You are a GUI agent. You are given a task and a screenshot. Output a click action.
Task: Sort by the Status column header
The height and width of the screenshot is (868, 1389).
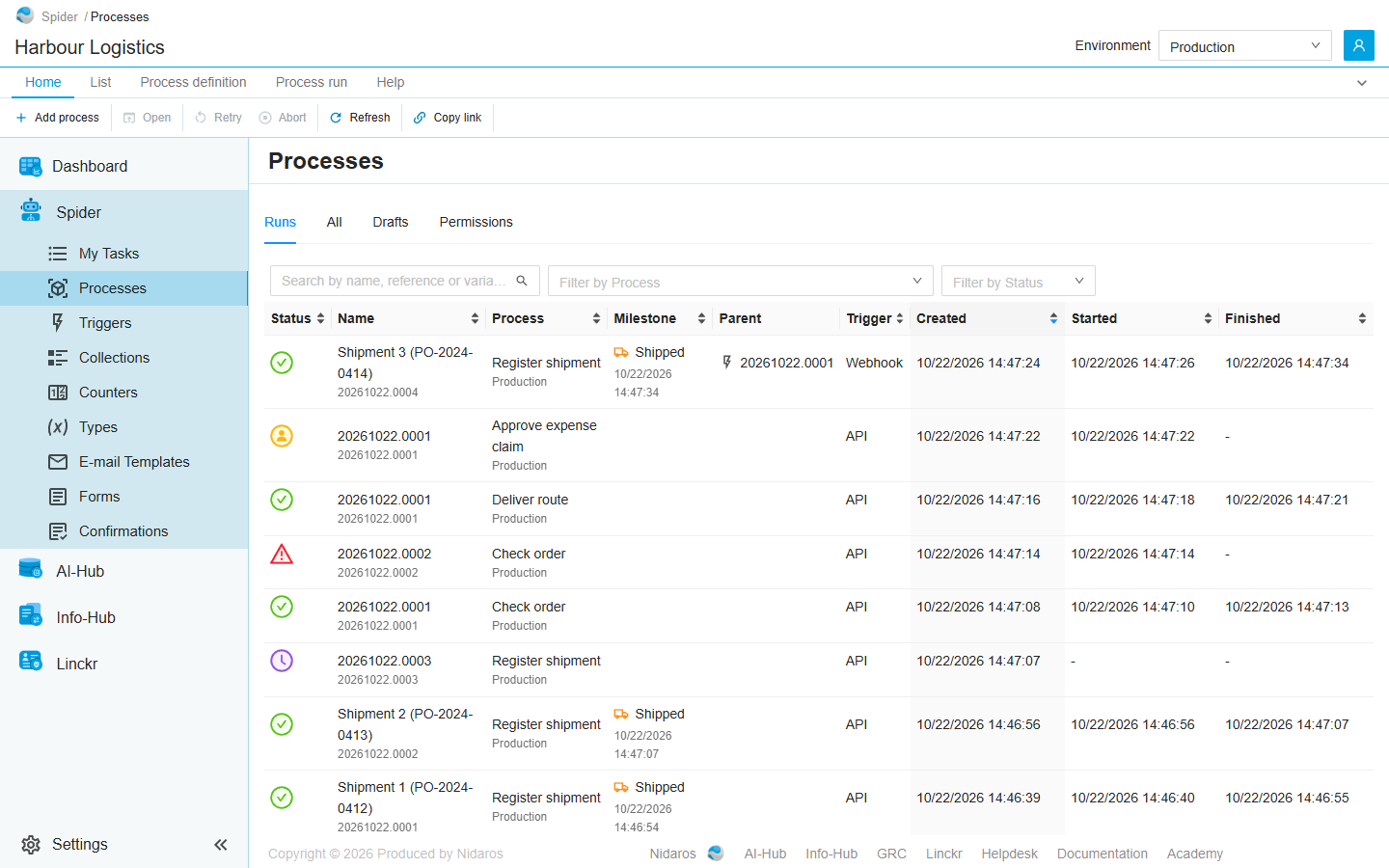(x=297, y=318)
